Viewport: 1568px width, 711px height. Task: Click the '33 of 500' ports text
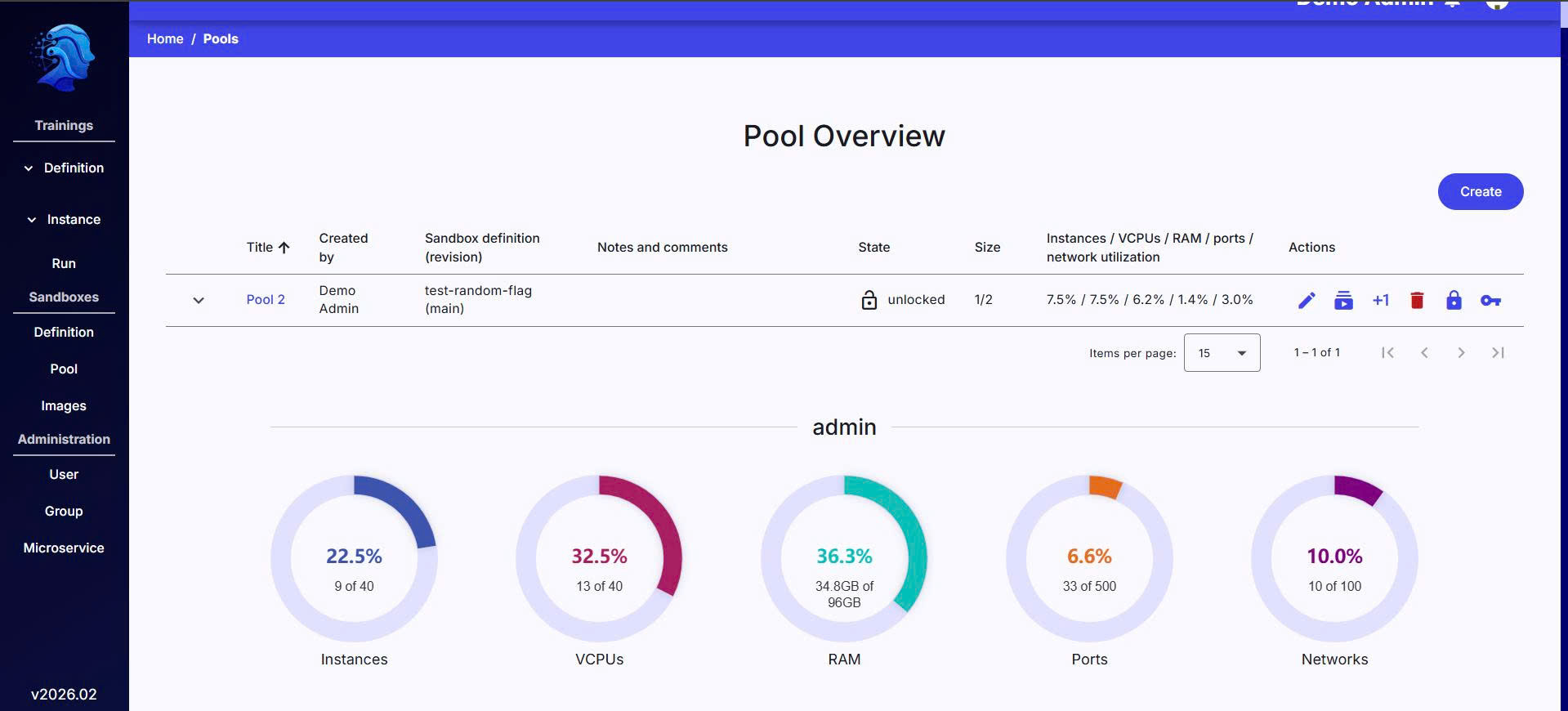pyautogui.click(x=1089, y=586)
